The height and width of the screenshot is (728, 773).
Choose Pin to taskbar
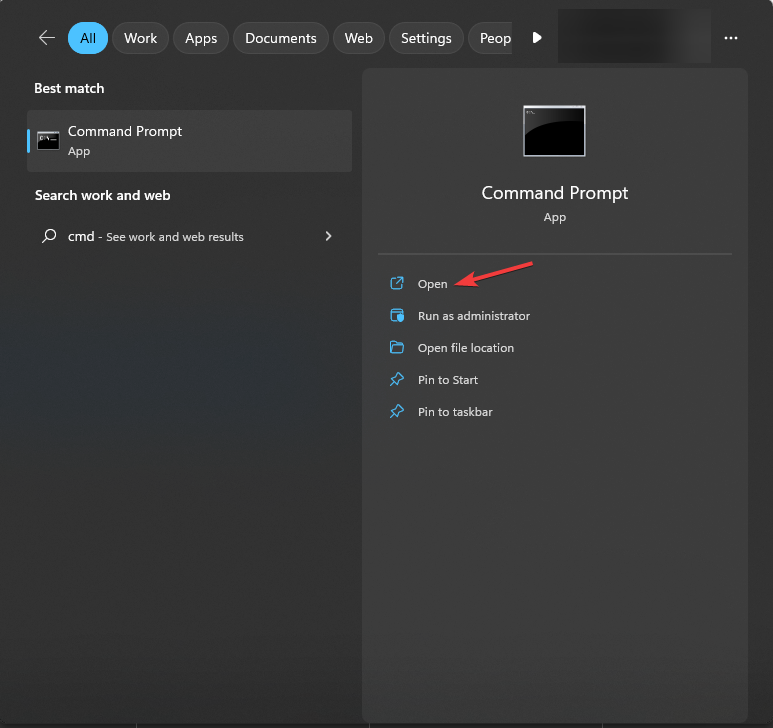coord(455,412)
